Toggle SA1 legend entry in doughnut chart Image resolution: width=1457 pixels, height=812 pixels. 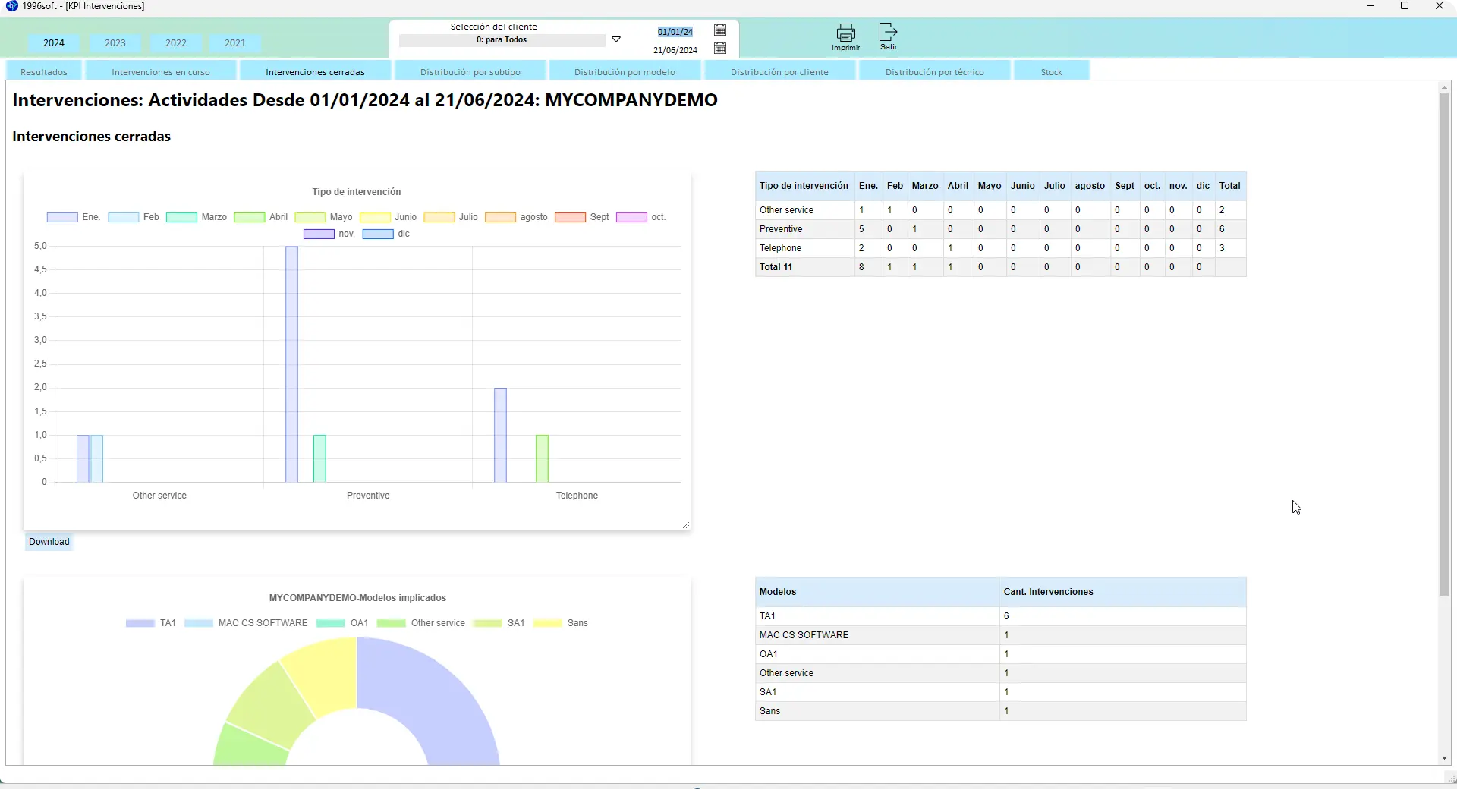[499, 623]
